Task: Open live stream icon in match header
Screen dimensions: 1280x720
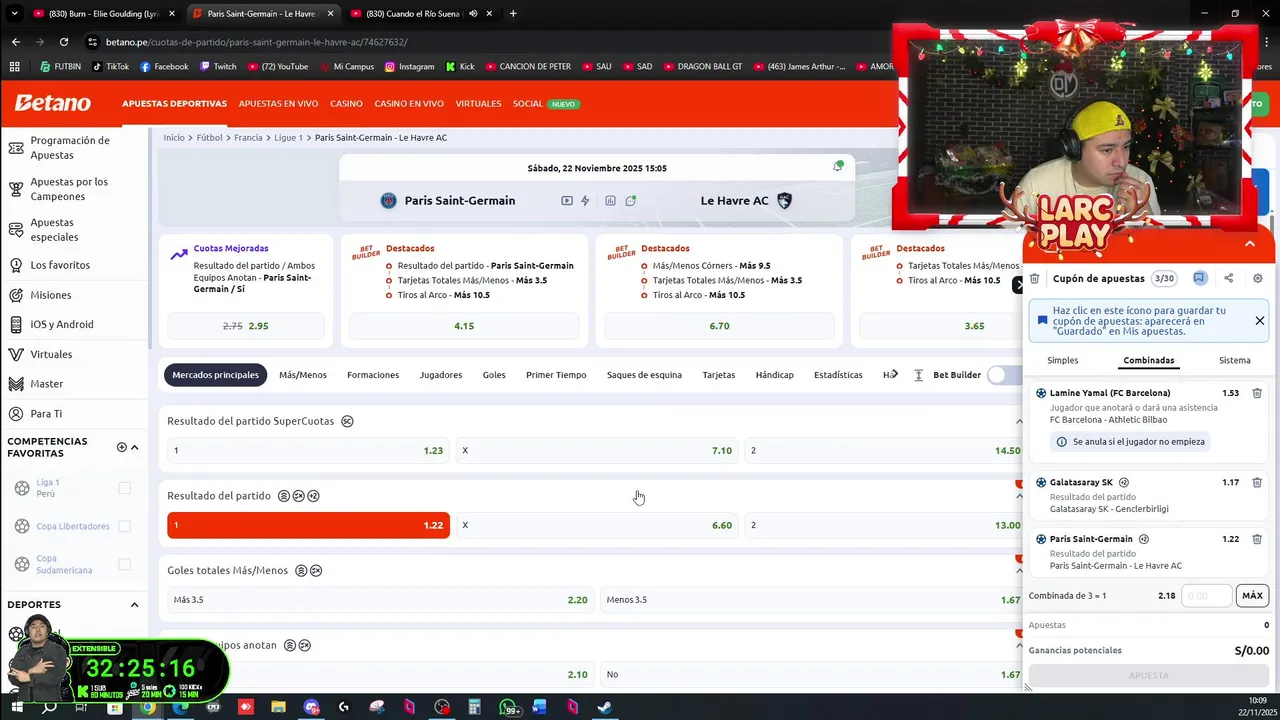Action: (x=567, y=201)
